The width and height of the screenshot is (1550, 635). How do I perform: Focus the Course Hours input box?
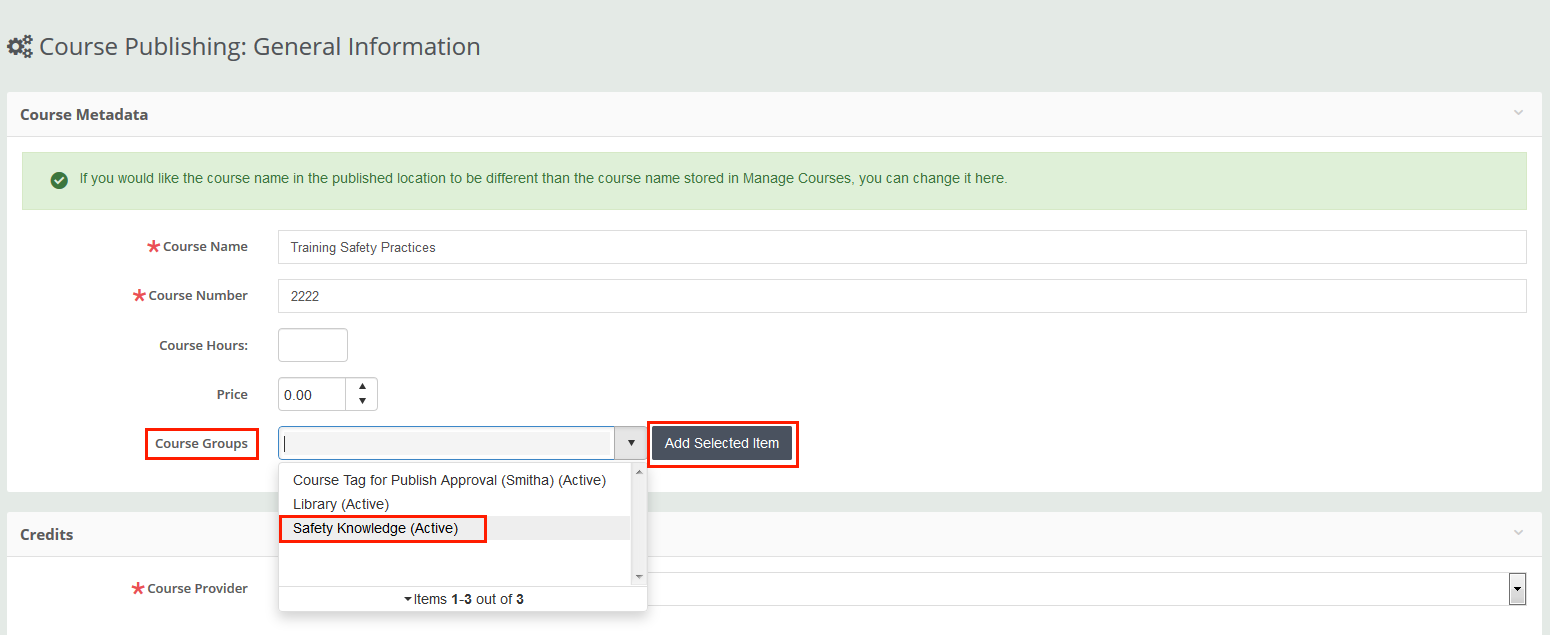[x=313, y=345]
